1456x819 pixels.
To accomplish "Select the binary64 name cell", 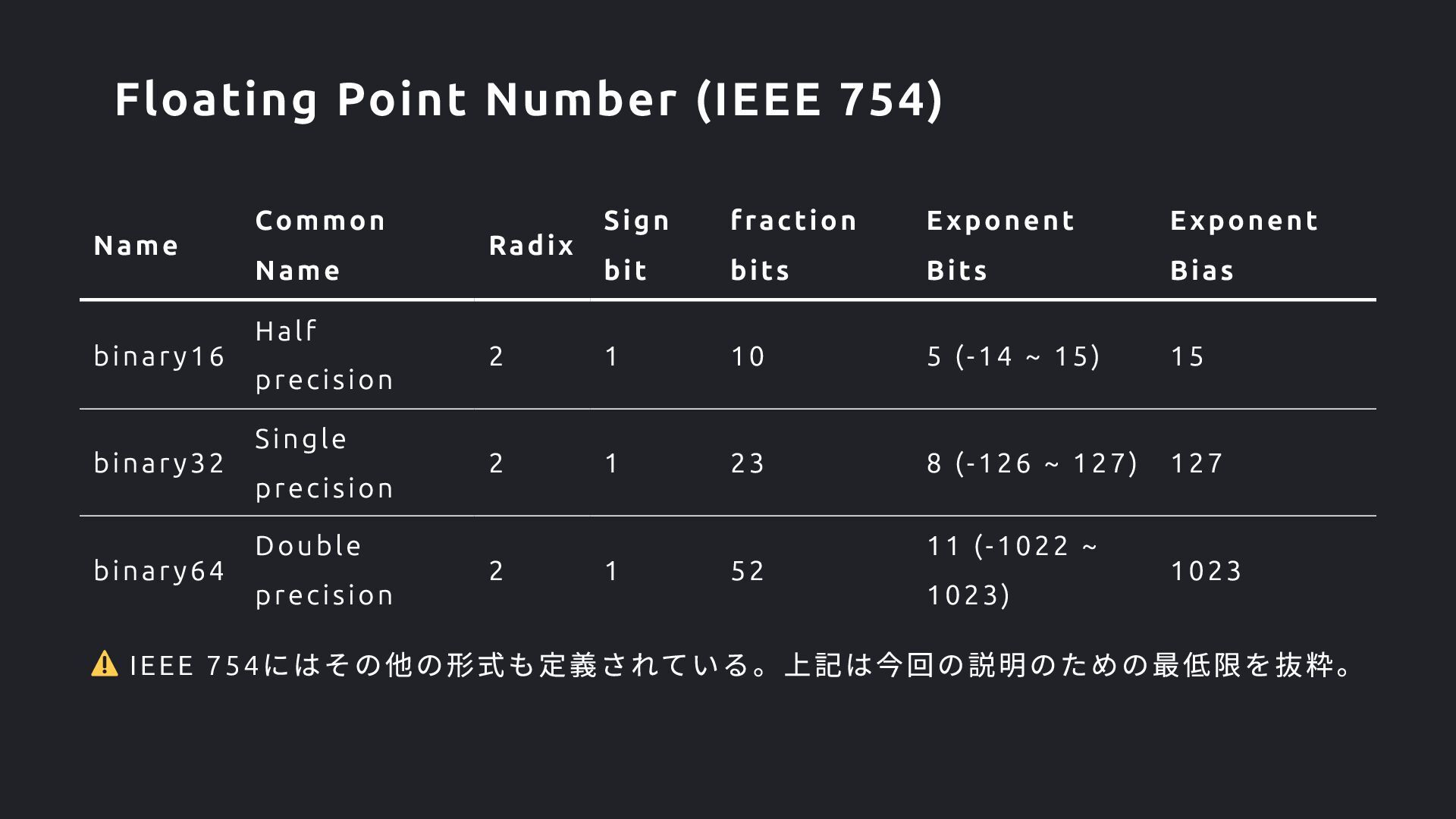I will click(x=159, y=571).
